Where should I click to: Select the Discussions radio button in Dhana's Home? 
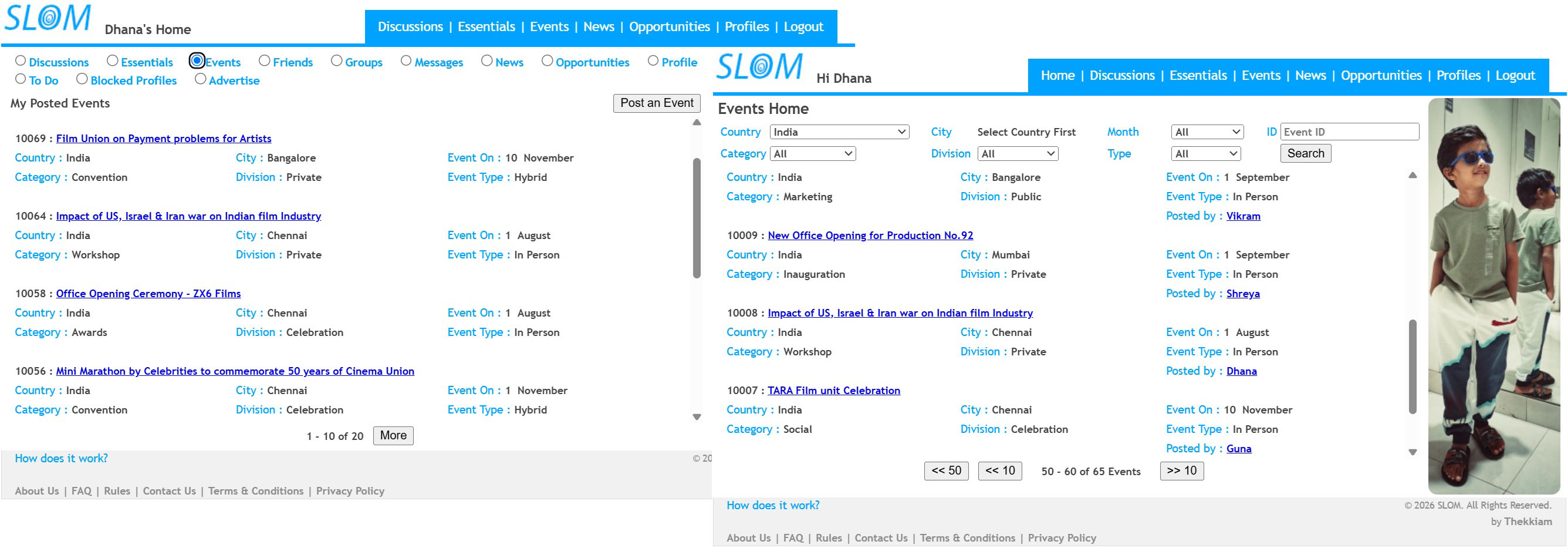[x=21, y=61]
